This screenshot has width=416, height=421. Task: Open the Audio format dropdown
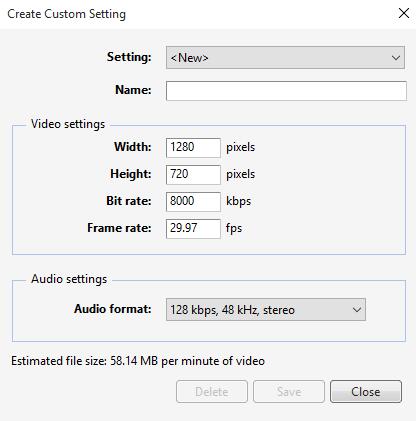[x=266, y=310]
